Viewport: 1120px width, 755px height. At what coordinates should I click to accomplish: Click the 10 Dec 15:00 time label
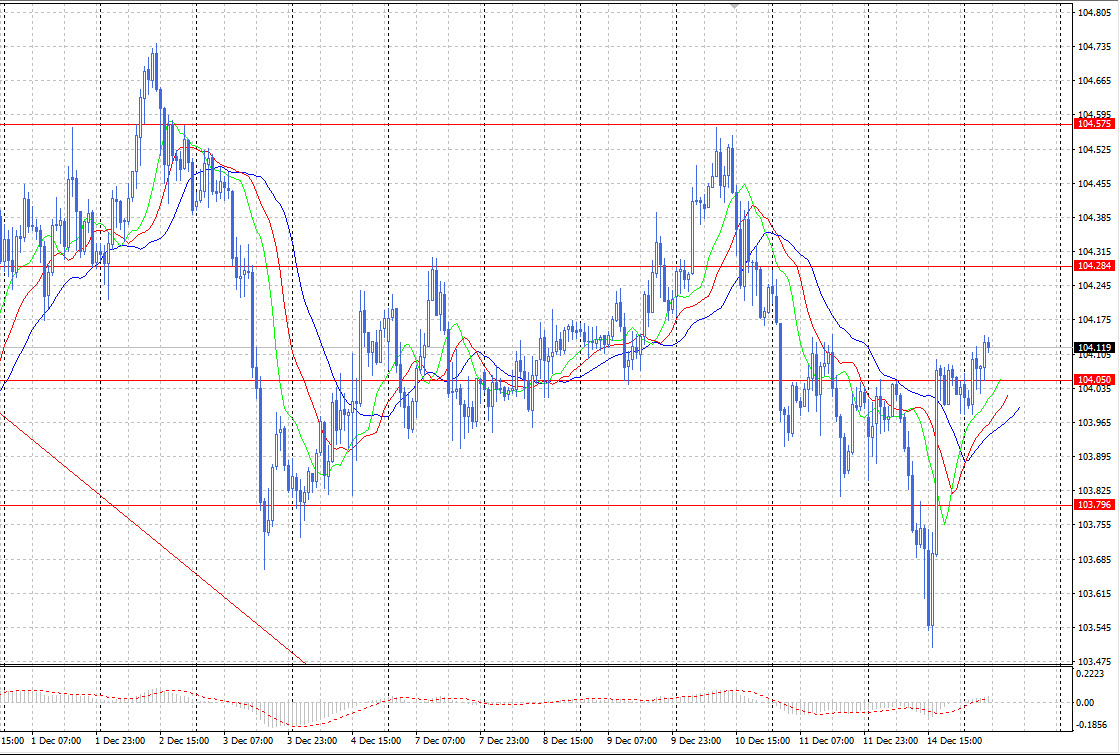tap(764, 741)
